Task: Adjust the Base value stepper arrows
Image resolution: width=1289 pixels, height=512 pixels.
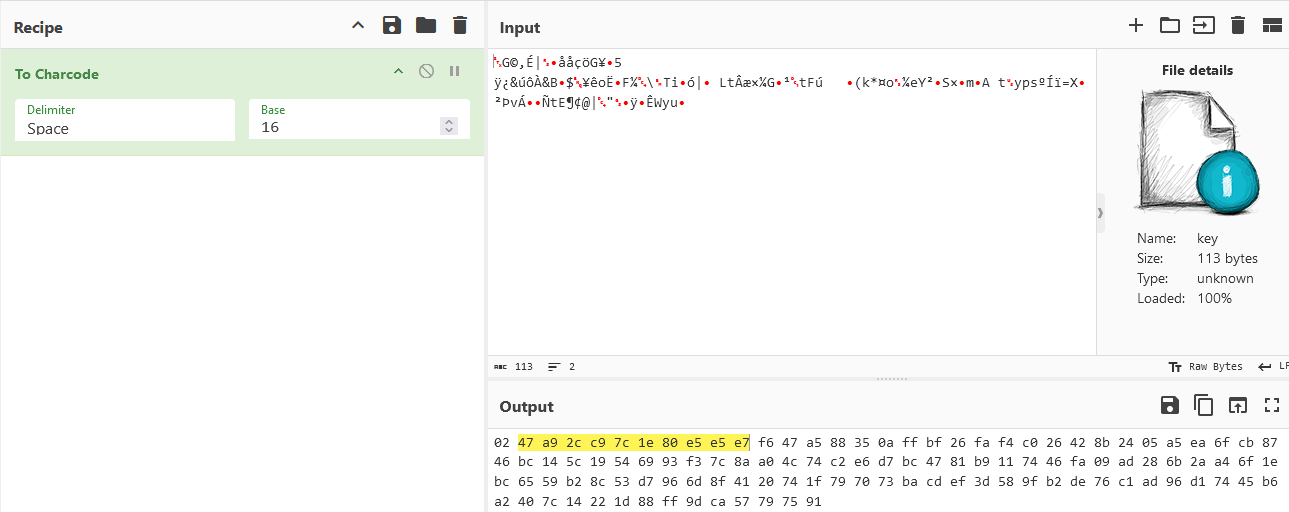Action: [x=449, y=126]
